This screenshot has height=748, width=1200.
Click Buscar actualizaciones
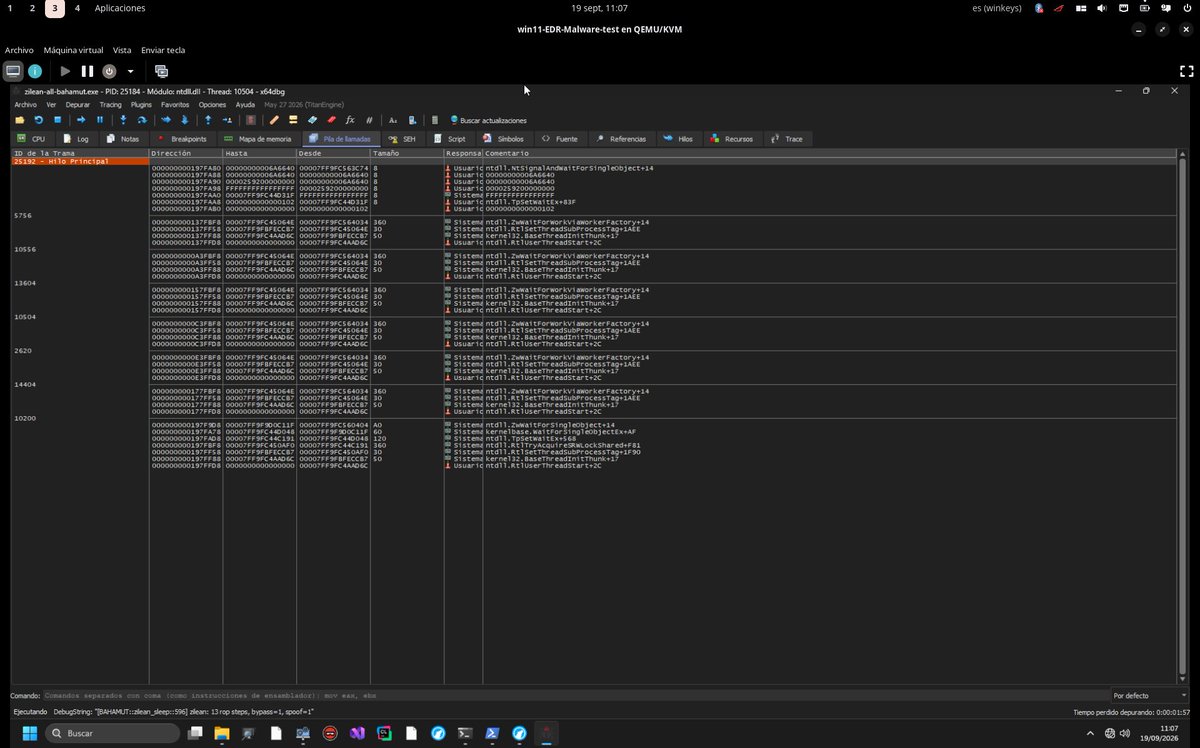coord(488,120)
